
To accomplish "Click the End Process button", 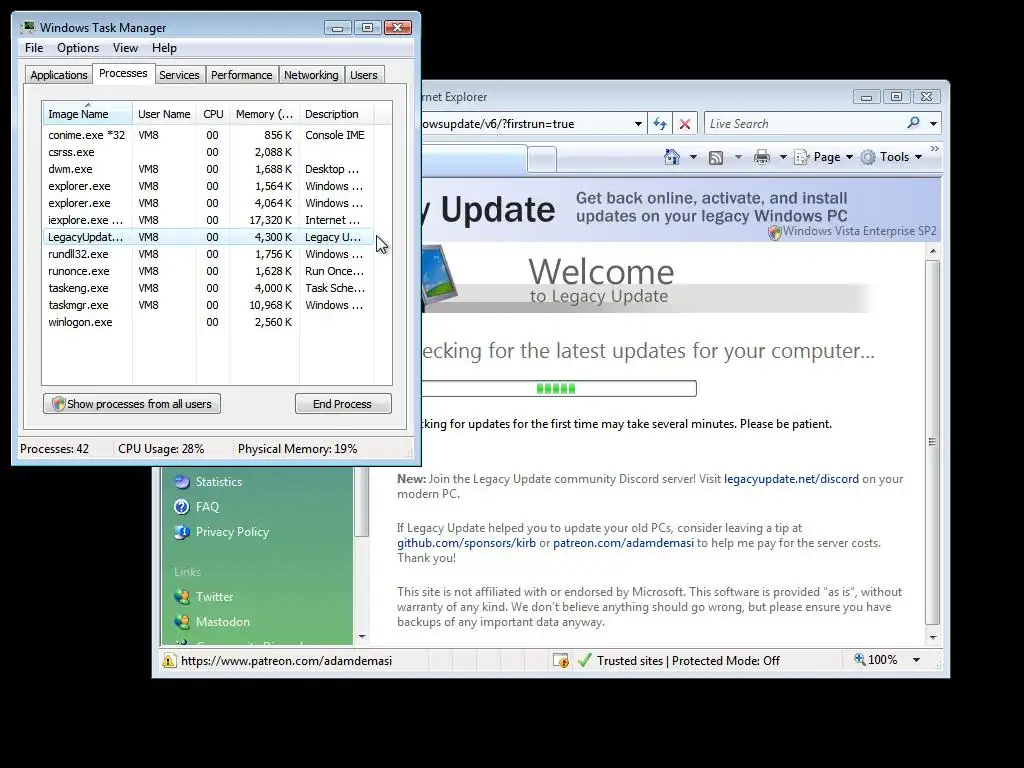I will pyautogui.click(x=343, y=404).
